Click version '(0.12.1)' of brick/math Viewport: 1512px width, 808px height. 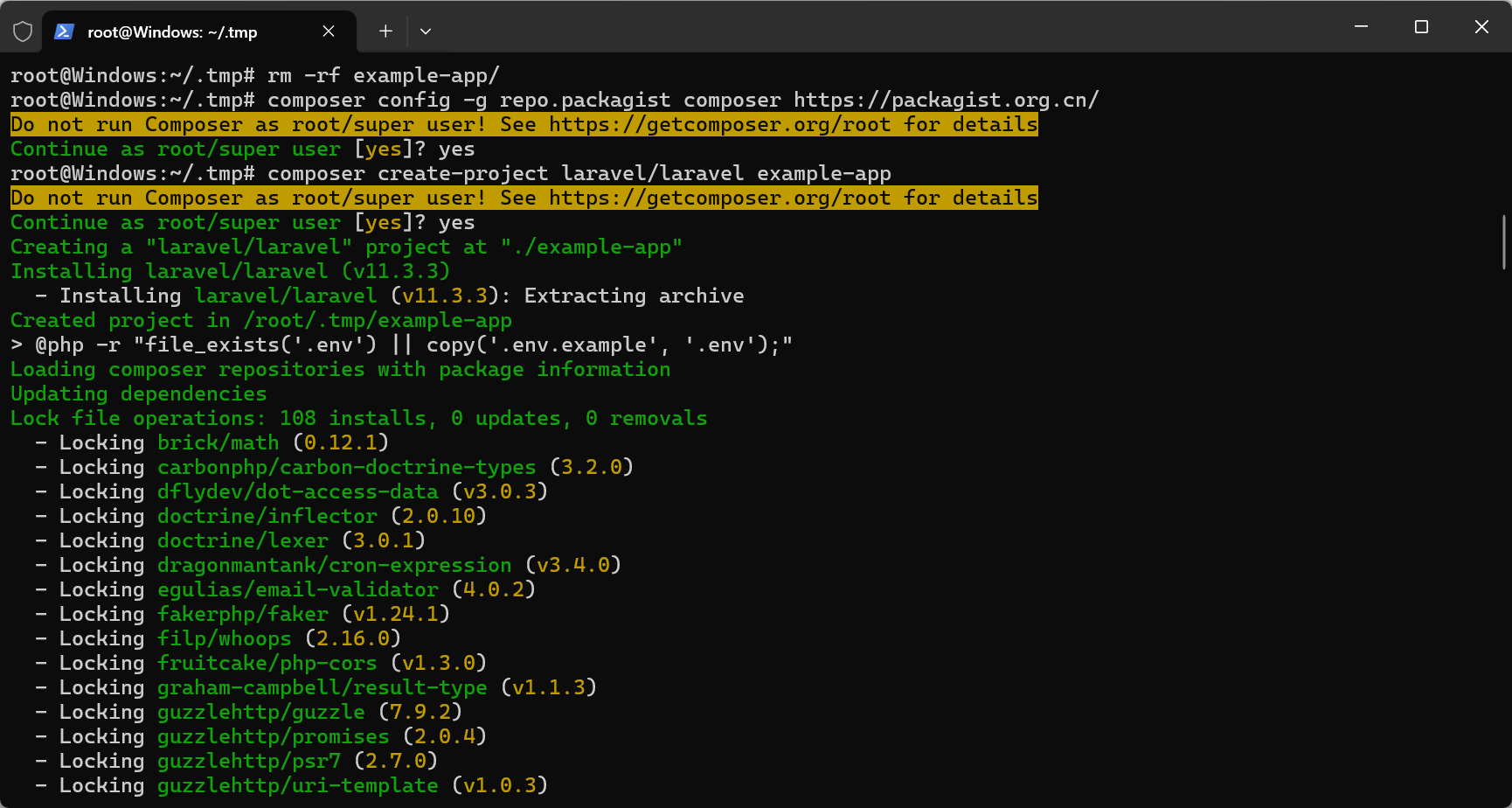pos(341,442)
